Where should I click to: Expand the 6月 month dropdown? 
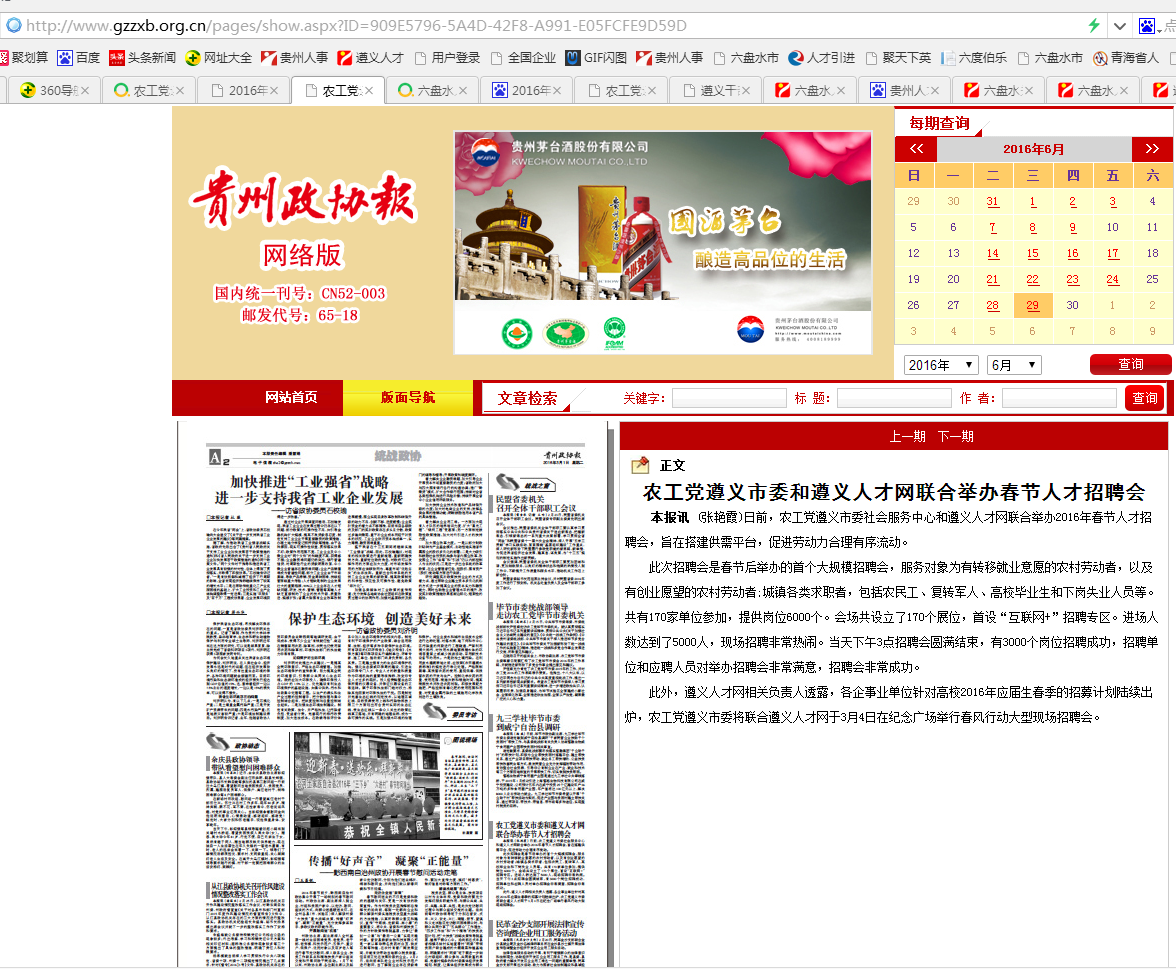click(1014, 365)
